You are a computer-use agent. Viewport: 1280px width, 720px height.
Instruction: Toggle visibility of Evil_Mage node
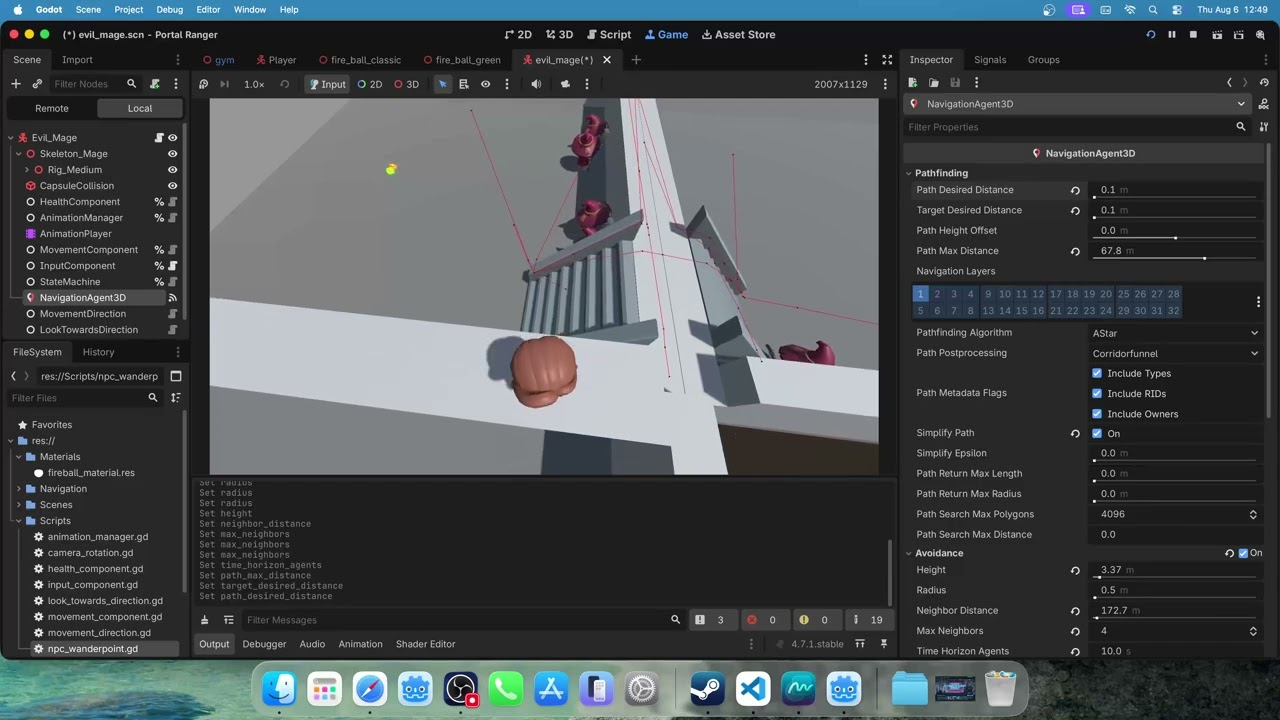pyautogui.click(x=172, y=138)
